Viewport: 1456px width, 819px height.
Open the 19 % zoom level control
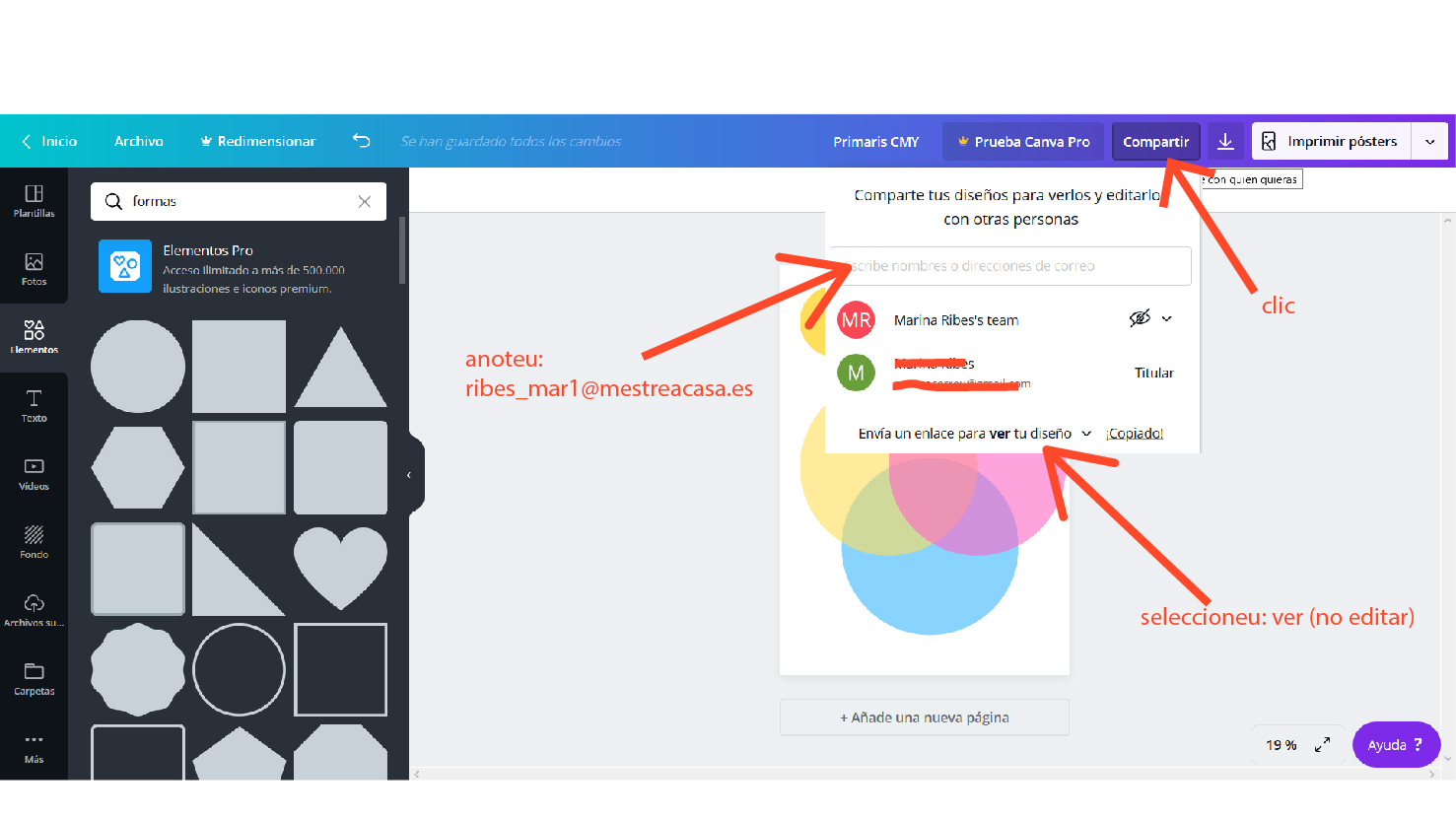click(x=1281, y=745)
